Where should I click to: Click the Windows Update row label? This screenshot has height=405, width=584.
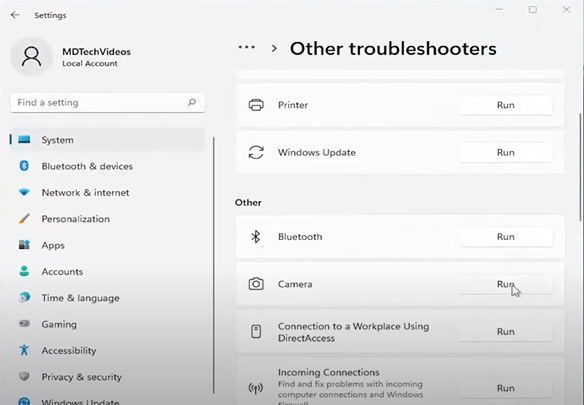tap(317, 152)
